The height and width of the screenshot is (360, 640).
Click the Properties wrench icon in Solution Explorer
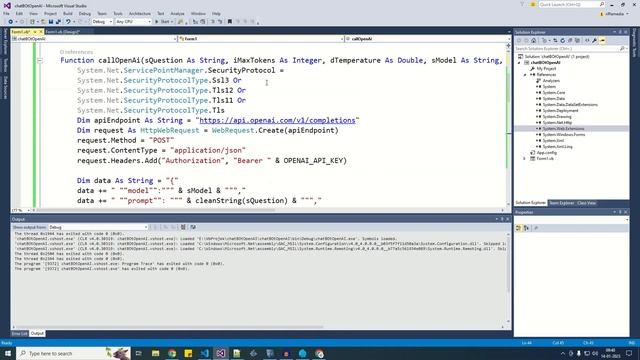(x=595, y=40)
